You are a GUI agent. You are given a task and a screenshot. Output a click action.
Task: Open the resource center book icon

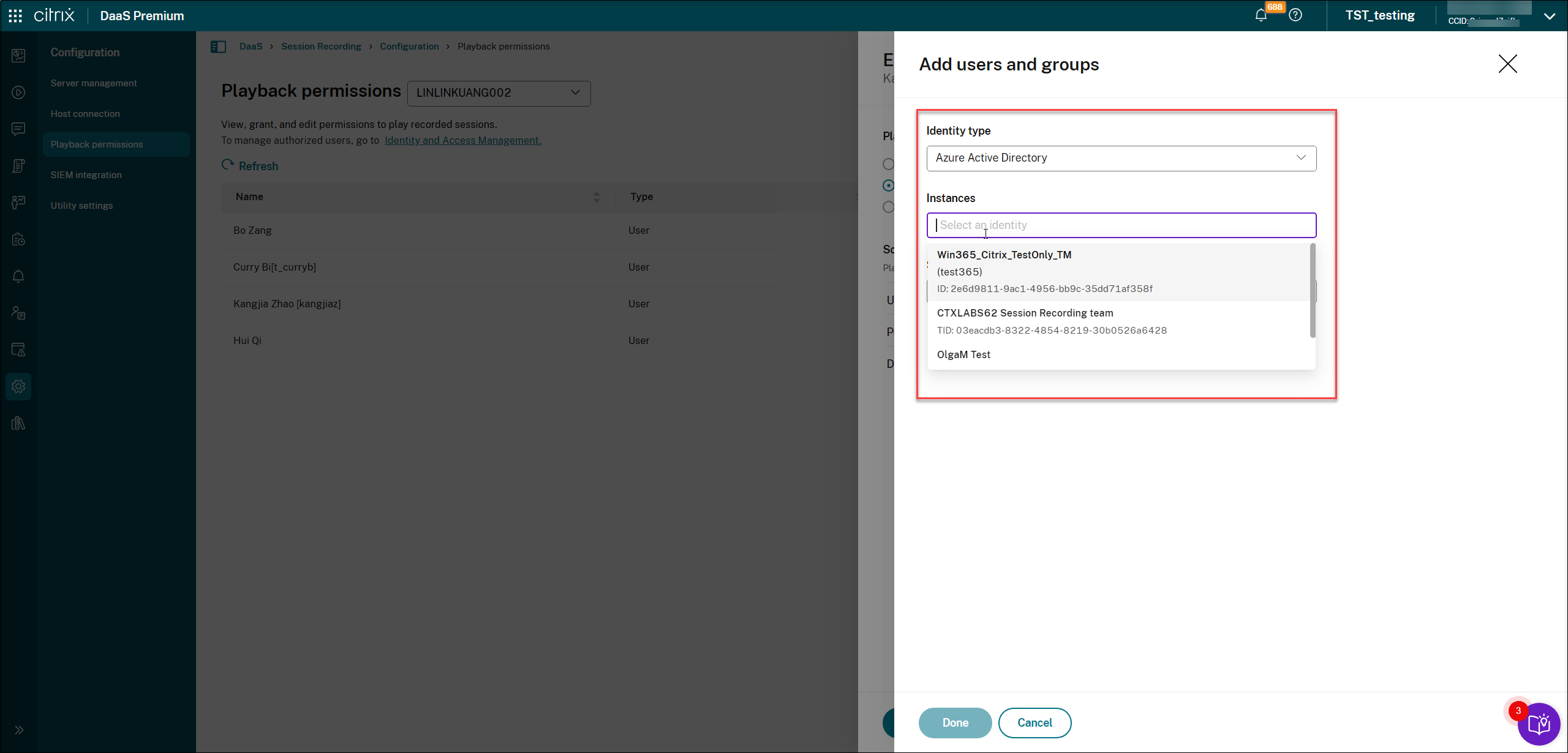point(1539,724)
